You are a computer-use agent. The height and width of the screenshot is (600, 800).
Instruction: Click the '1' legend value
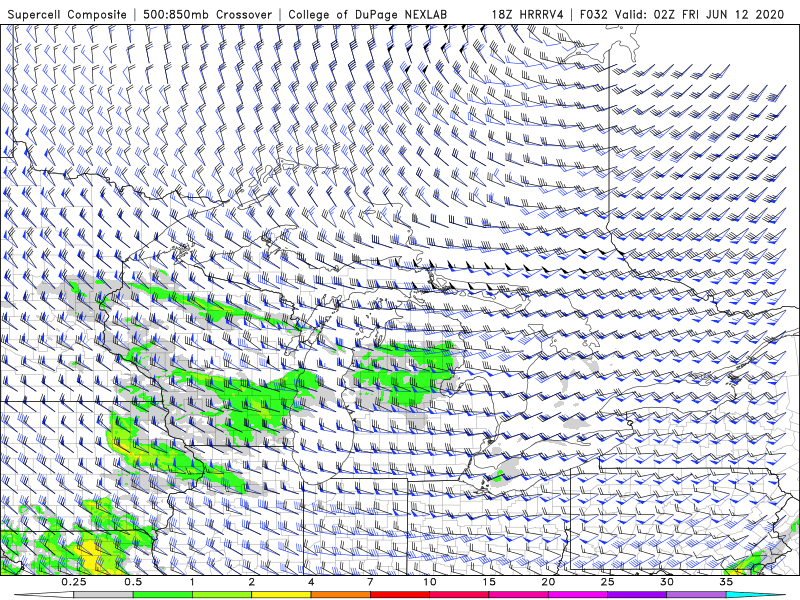point(192,582)
